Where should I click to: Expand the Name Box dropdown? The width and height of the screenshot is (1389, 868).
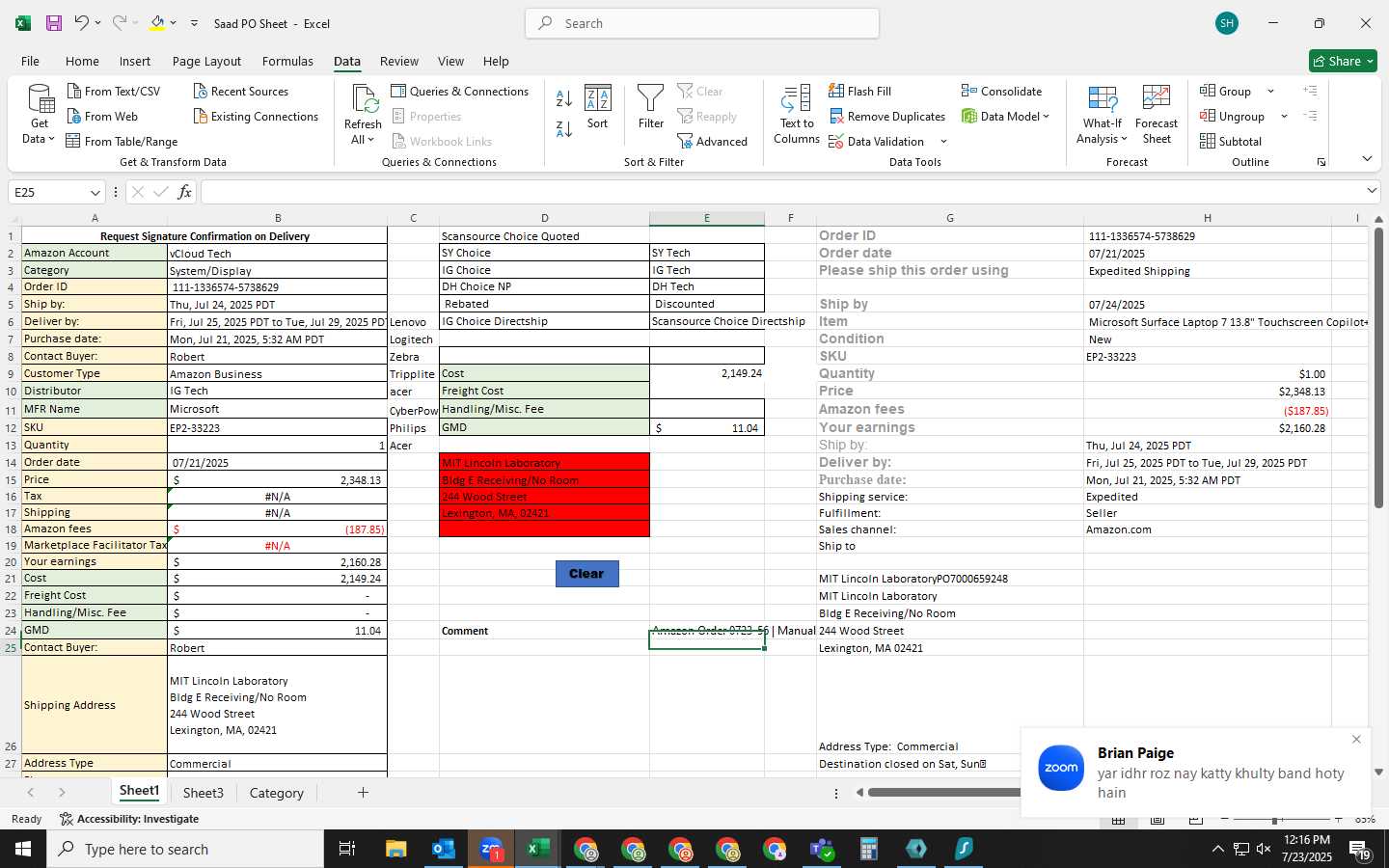pyautogui.click(x=95, y=192)
